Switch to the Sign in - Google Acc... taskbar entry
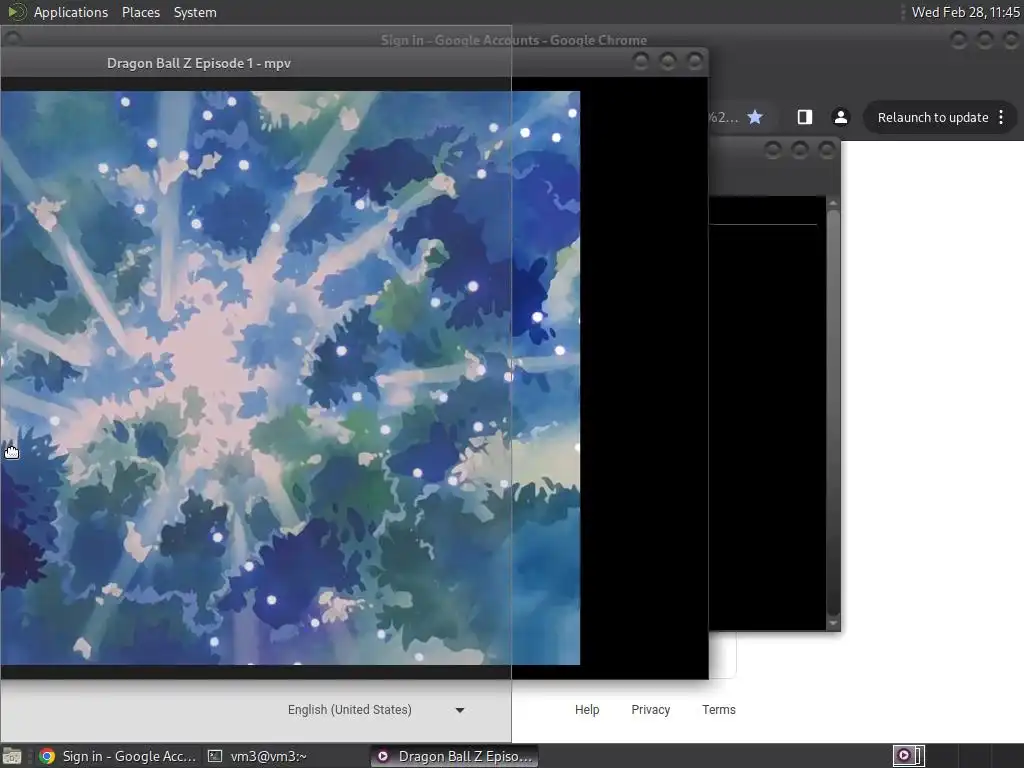The height and width of the screenshot is (768, 1024). coord(118,756)
